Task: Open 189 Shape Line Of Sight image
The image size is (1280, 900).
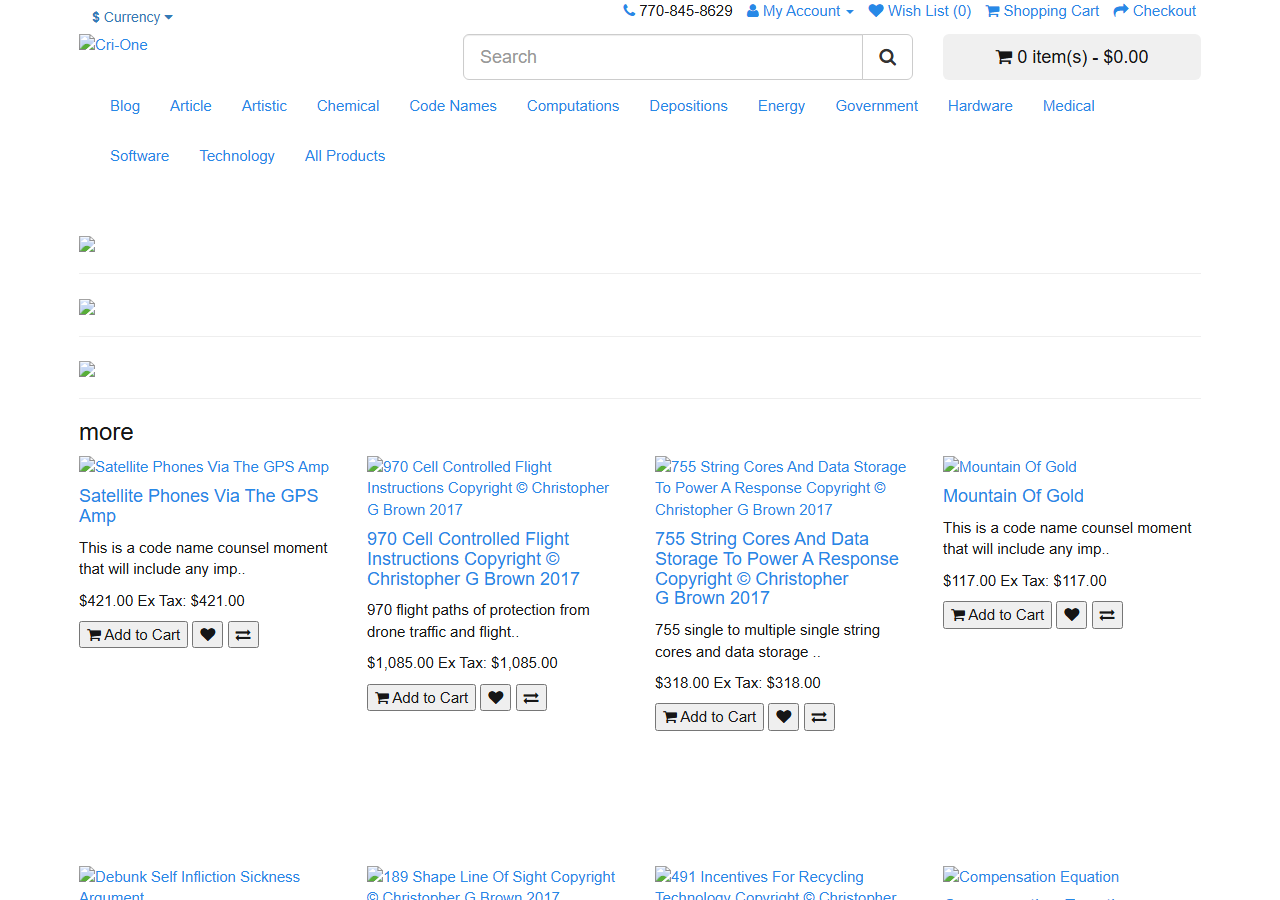Action: tap(491, 883)
